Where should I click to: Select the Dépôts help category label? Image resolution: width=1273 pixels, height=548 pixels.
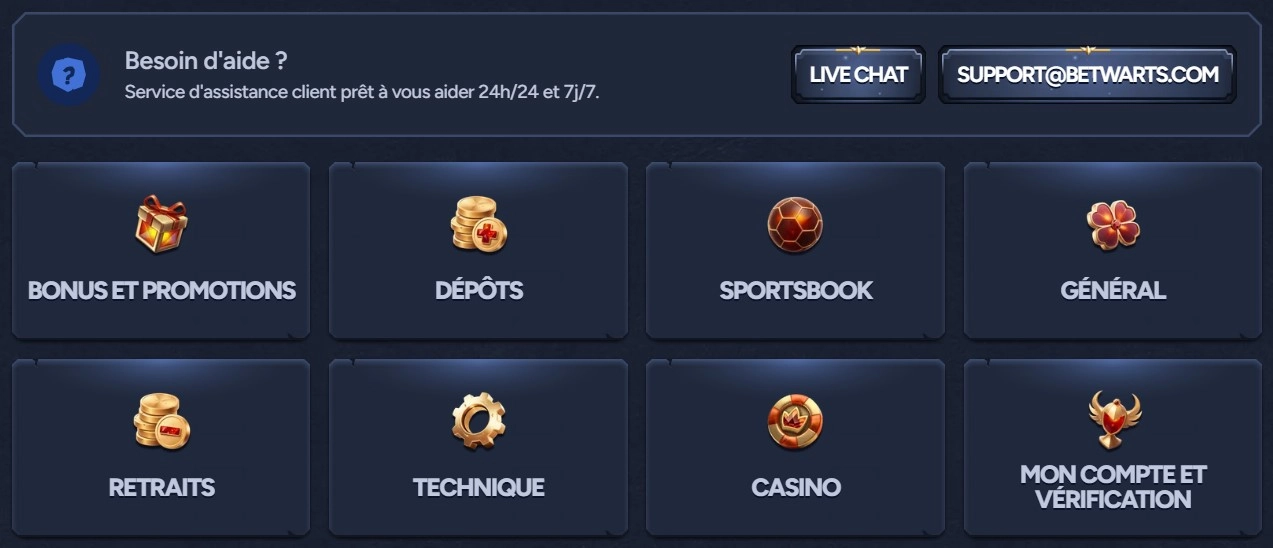(479, 291)
